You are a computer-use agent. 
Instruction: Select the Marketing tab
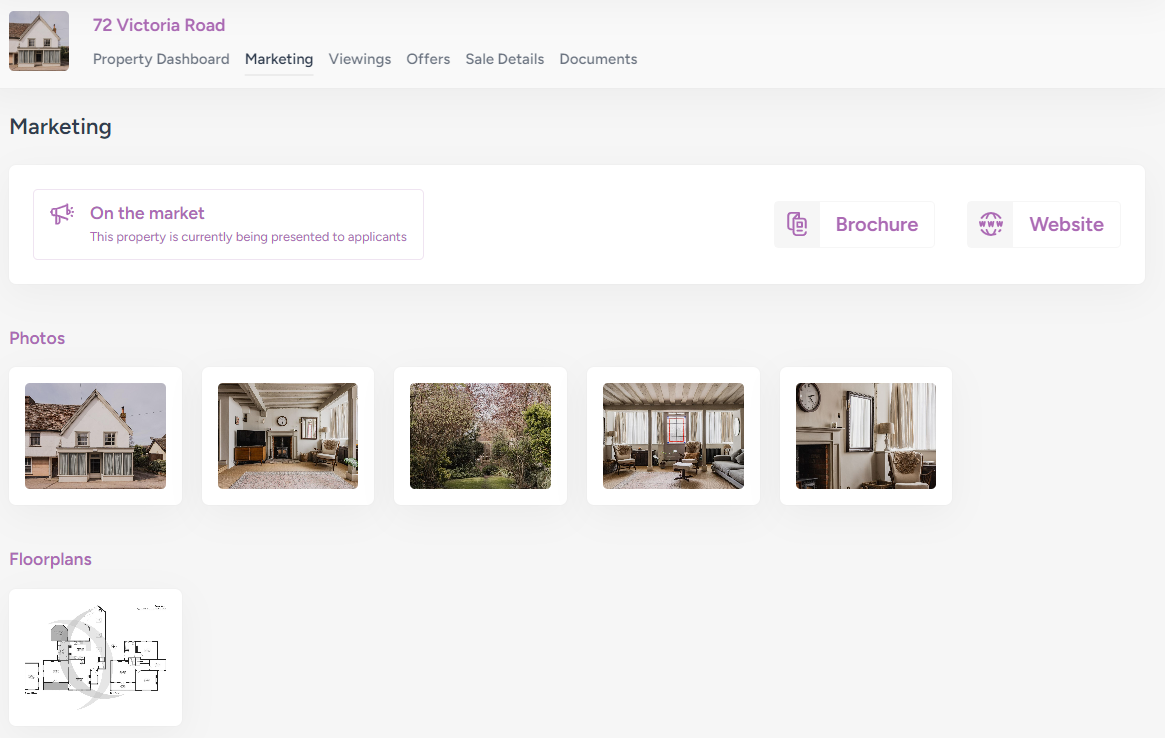point(279,59)
